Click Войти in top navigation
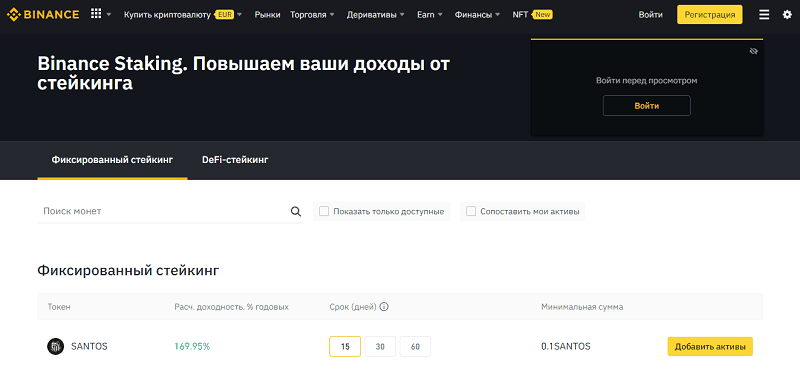Viewport: 800px width, 370px height. (x=651, y=15)
